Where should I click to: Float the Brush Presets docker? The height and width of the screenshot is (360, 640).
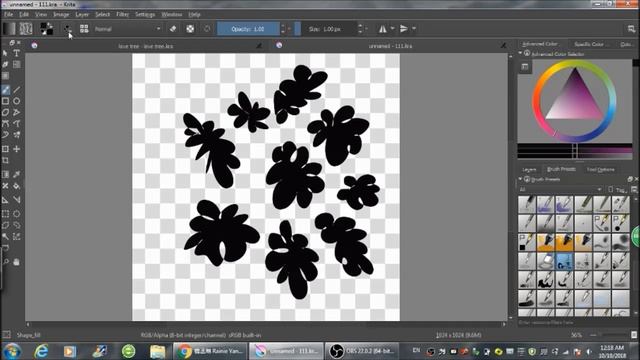click(x=630, y=179)
